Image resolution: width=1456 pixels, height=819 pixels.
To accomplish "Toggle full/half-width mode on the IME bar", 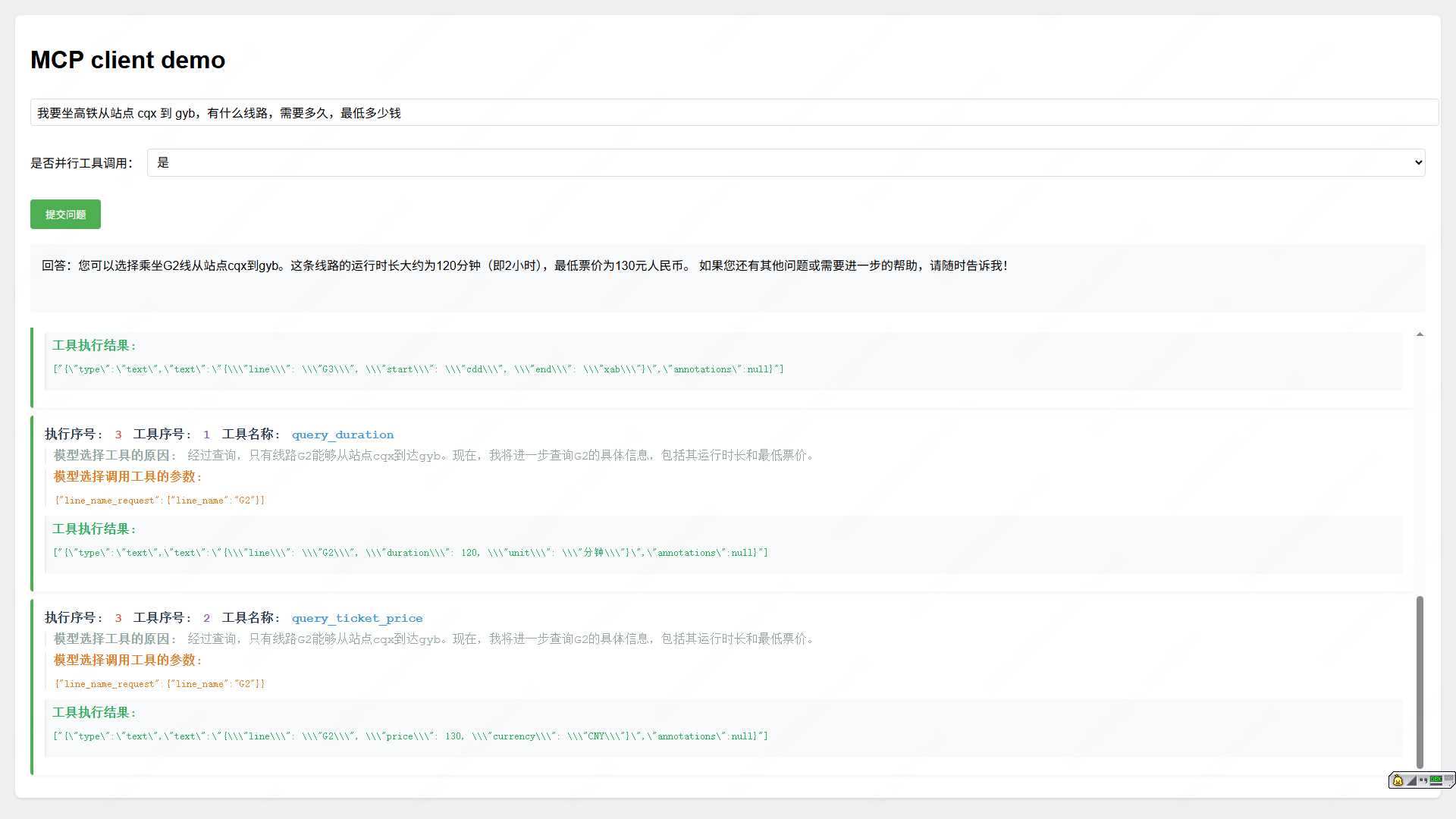I will coord(1411,781).
